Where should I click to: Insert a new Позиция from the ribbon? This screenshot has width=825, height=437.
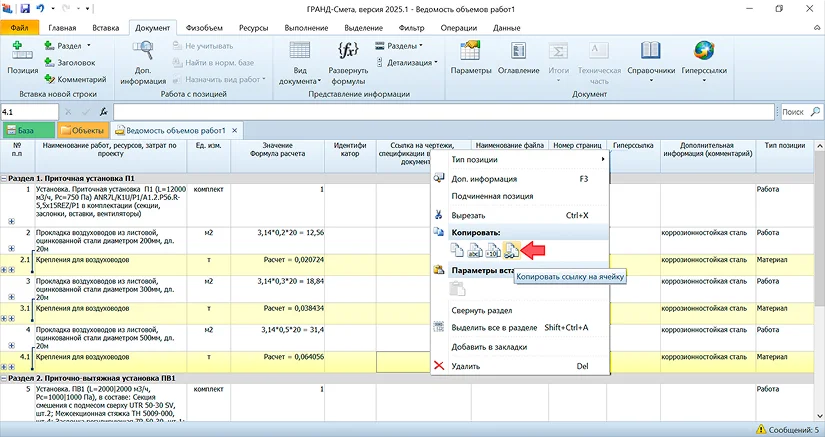(23, 58)
